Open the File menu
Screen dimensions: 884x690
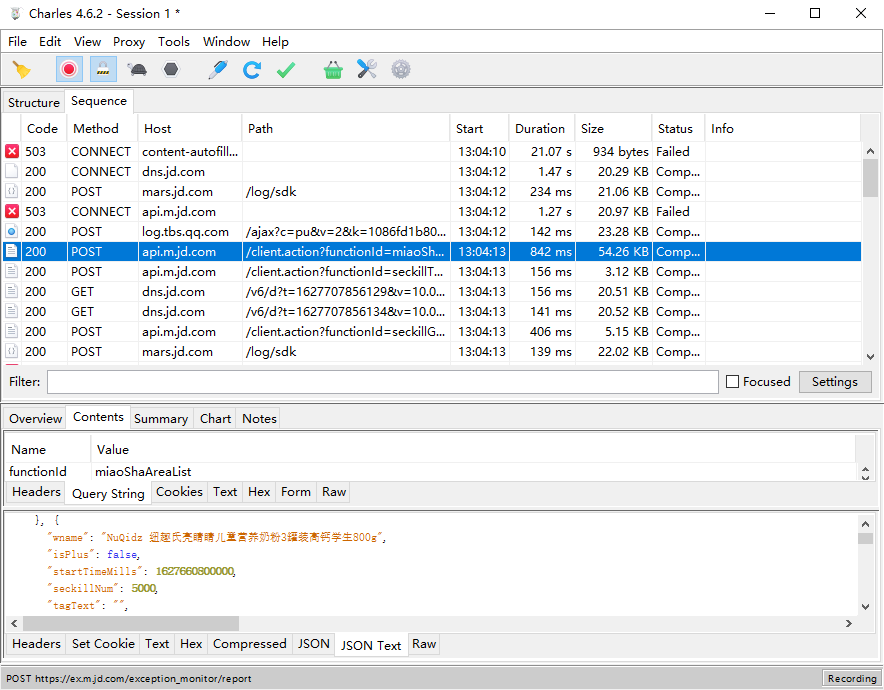click(x=17, y=42)
